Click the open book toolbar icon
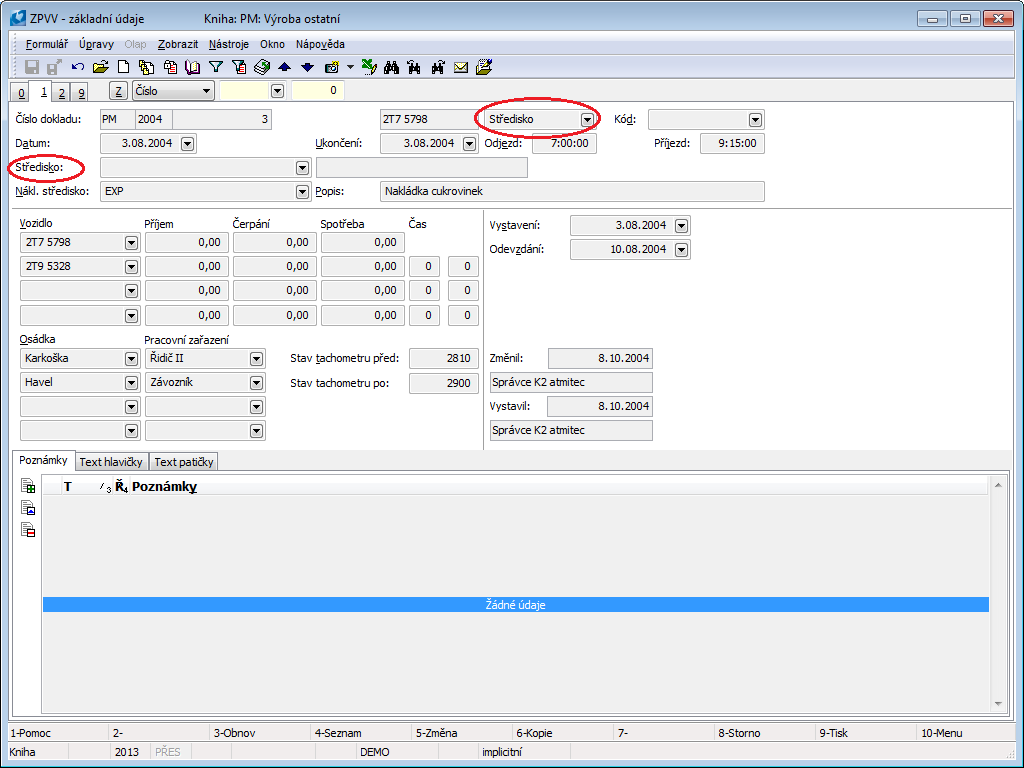 click(x=193, y=67)
